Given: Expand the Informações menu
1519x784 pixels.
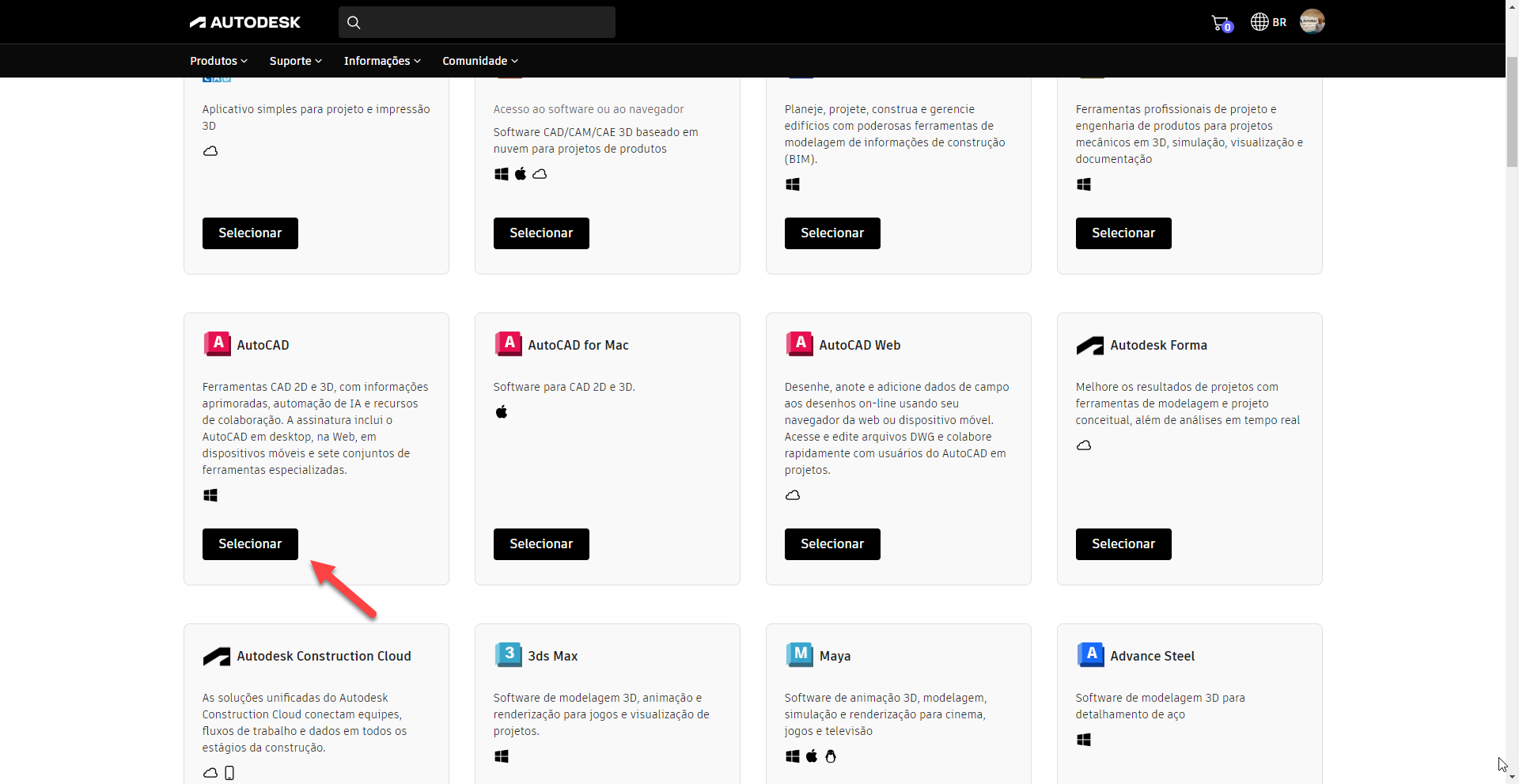Looking at the screenshot, I should click(382, 61).
